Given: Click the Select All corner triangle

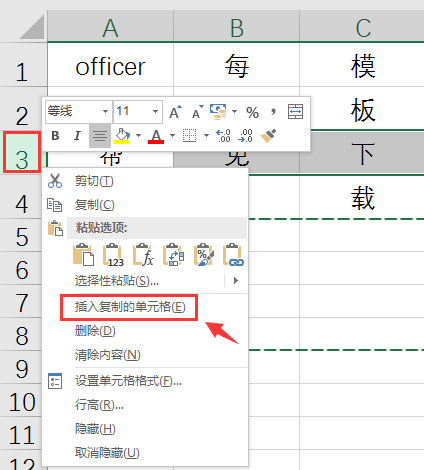Looking at the screenshot, I should pos(32,27).
